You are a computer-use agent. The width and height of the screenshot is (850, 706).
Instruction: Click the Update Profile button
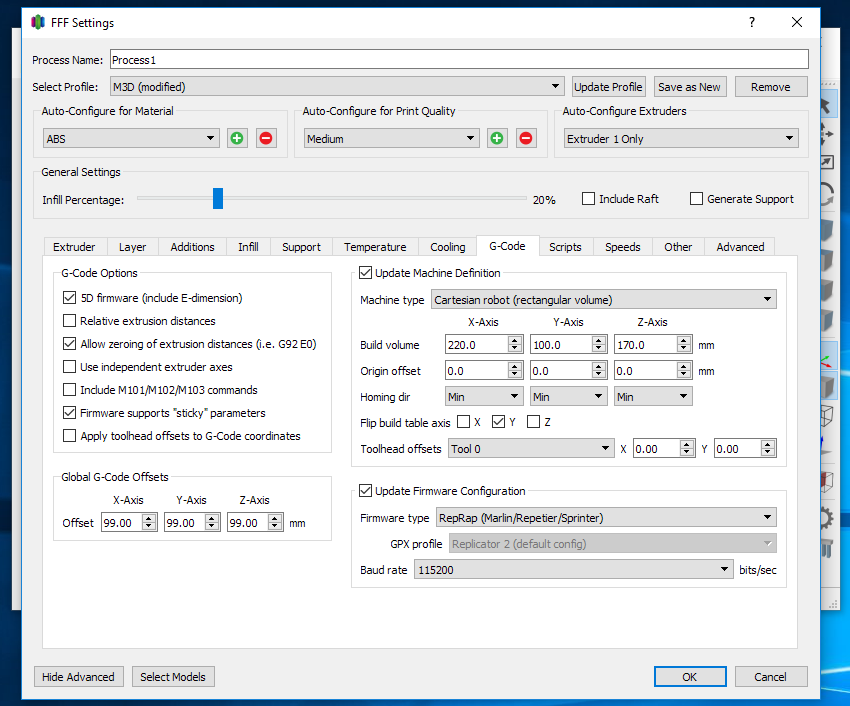pyautogui.click(x=608, y=87)
